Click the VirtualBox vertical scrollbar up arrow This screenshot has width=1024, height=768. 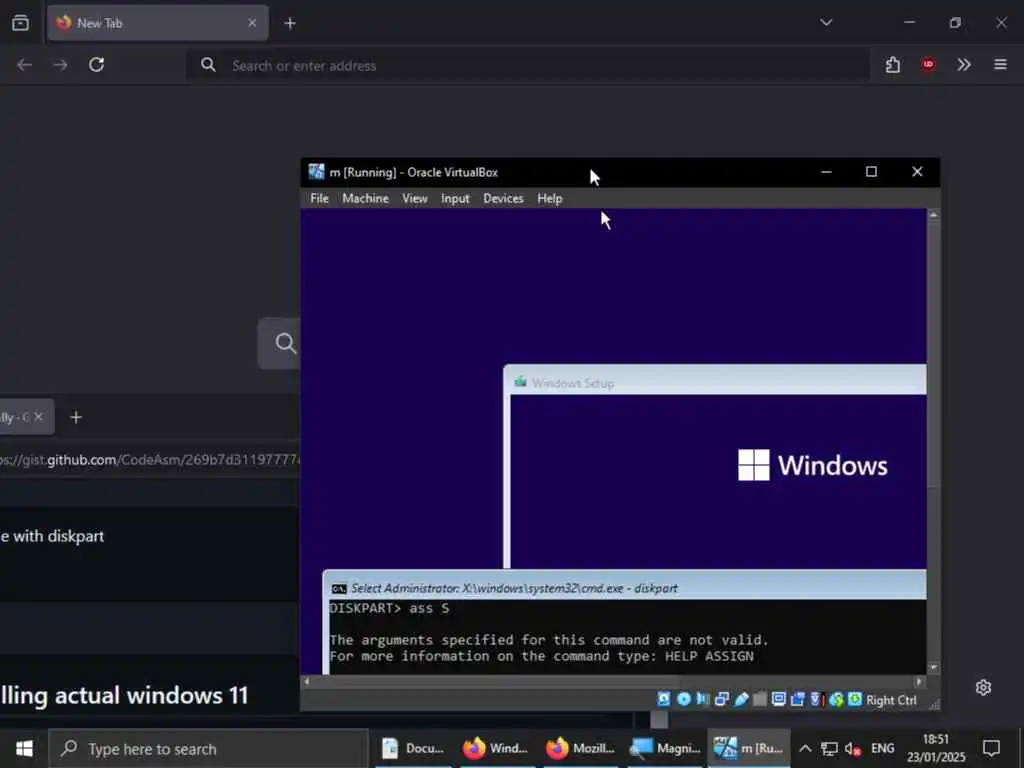(x=933, y=215)
